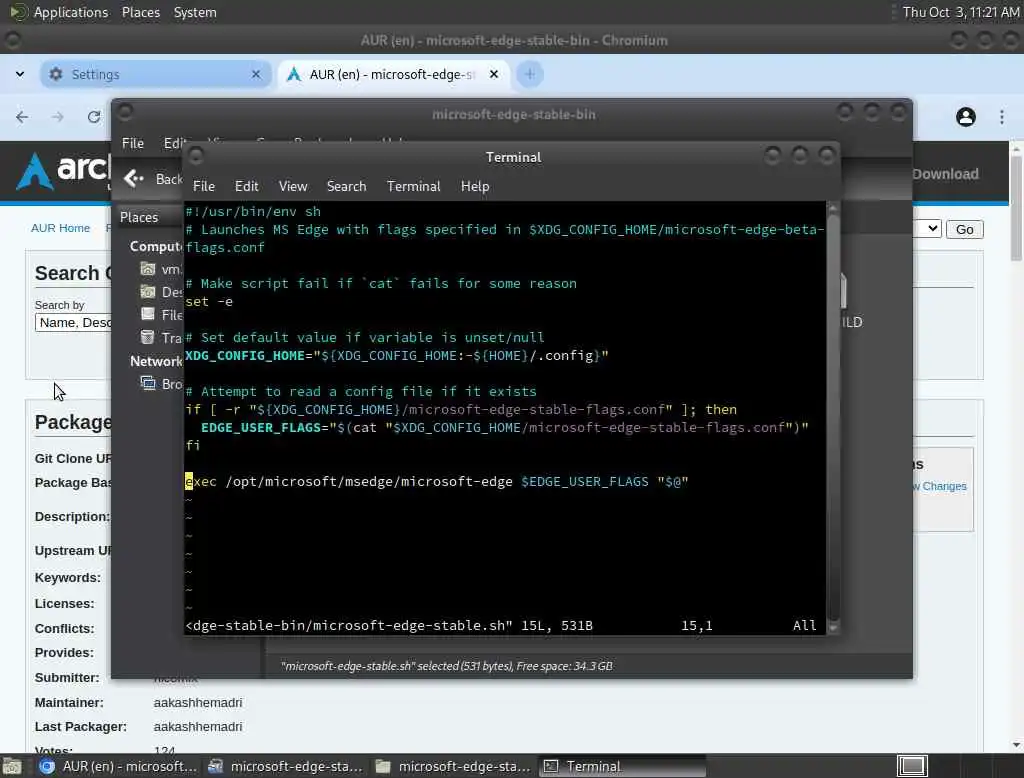Open the Chromium three-dot menu
1024x778 pixels.
pos(1002,117)
